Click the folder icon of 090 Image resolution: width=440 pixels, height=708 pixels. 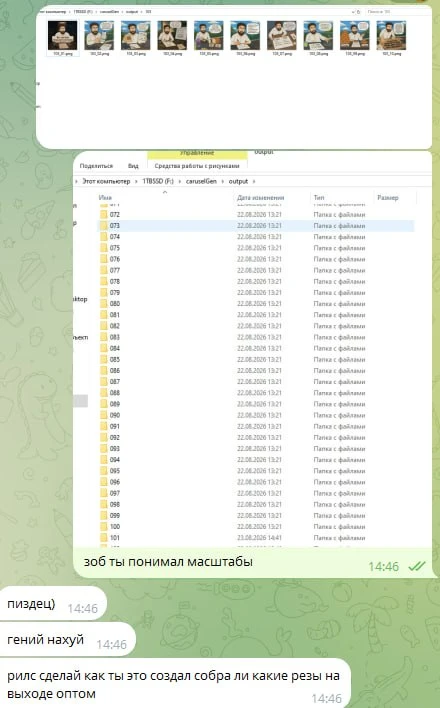pyautogui.click(x=103, y=415)
